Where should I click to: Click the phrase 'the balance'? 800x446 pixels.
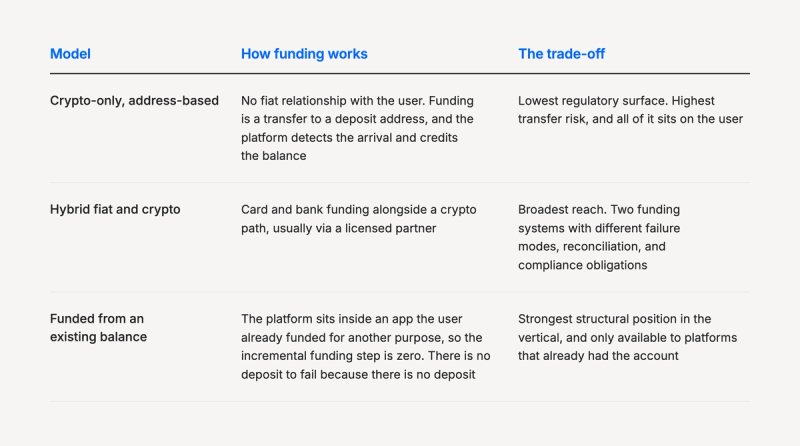pyautogui.click(x=273, y=156)
